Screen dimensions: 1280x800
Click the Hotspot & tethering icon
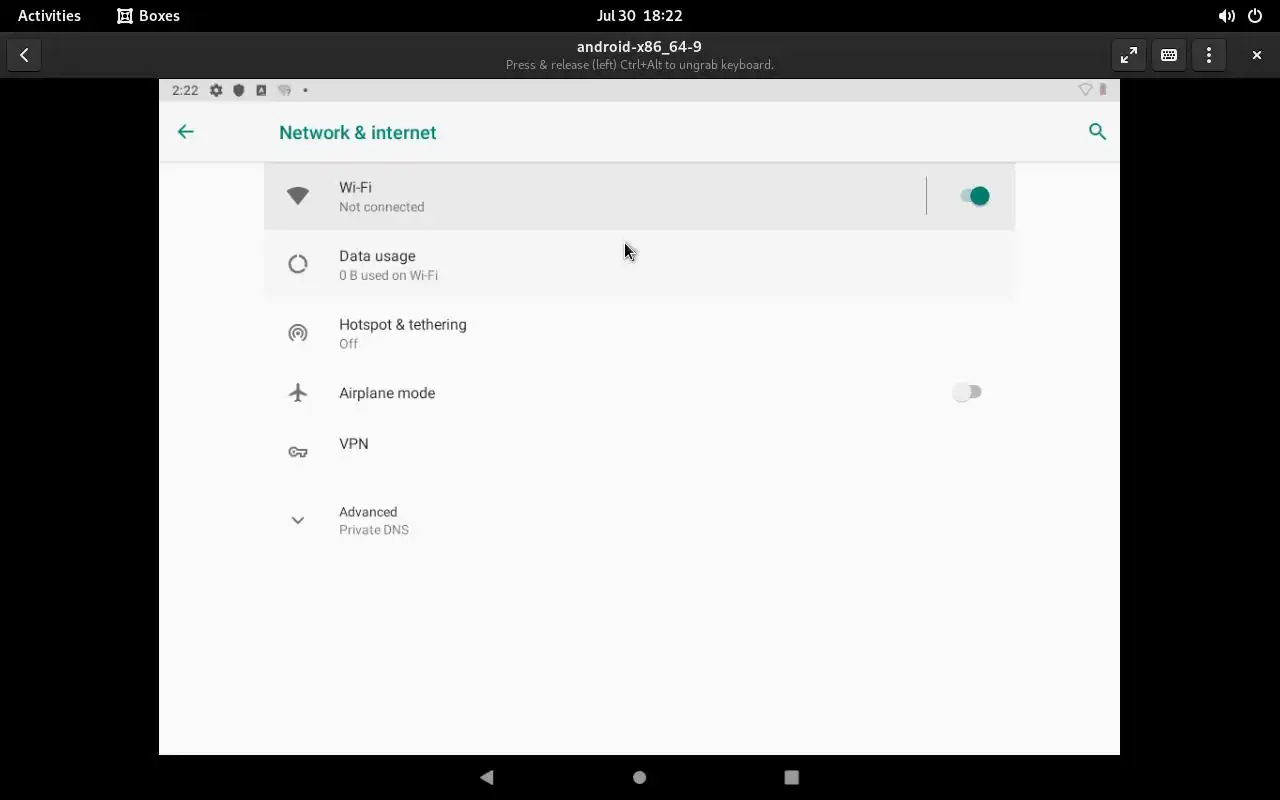(x=298, y=333)
